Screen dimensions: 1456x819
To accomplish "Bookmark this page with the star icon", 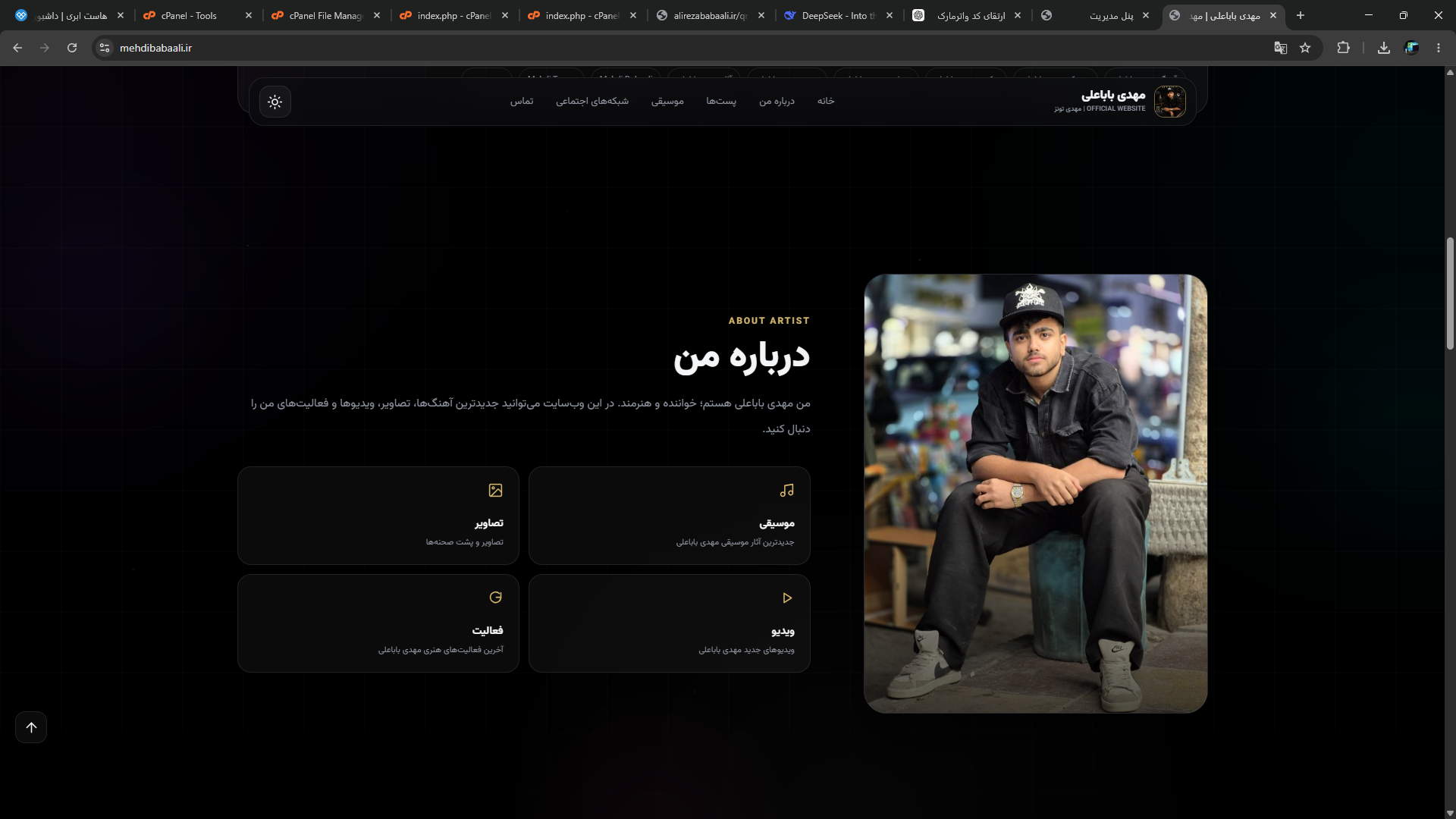I will pos(1305,48).
